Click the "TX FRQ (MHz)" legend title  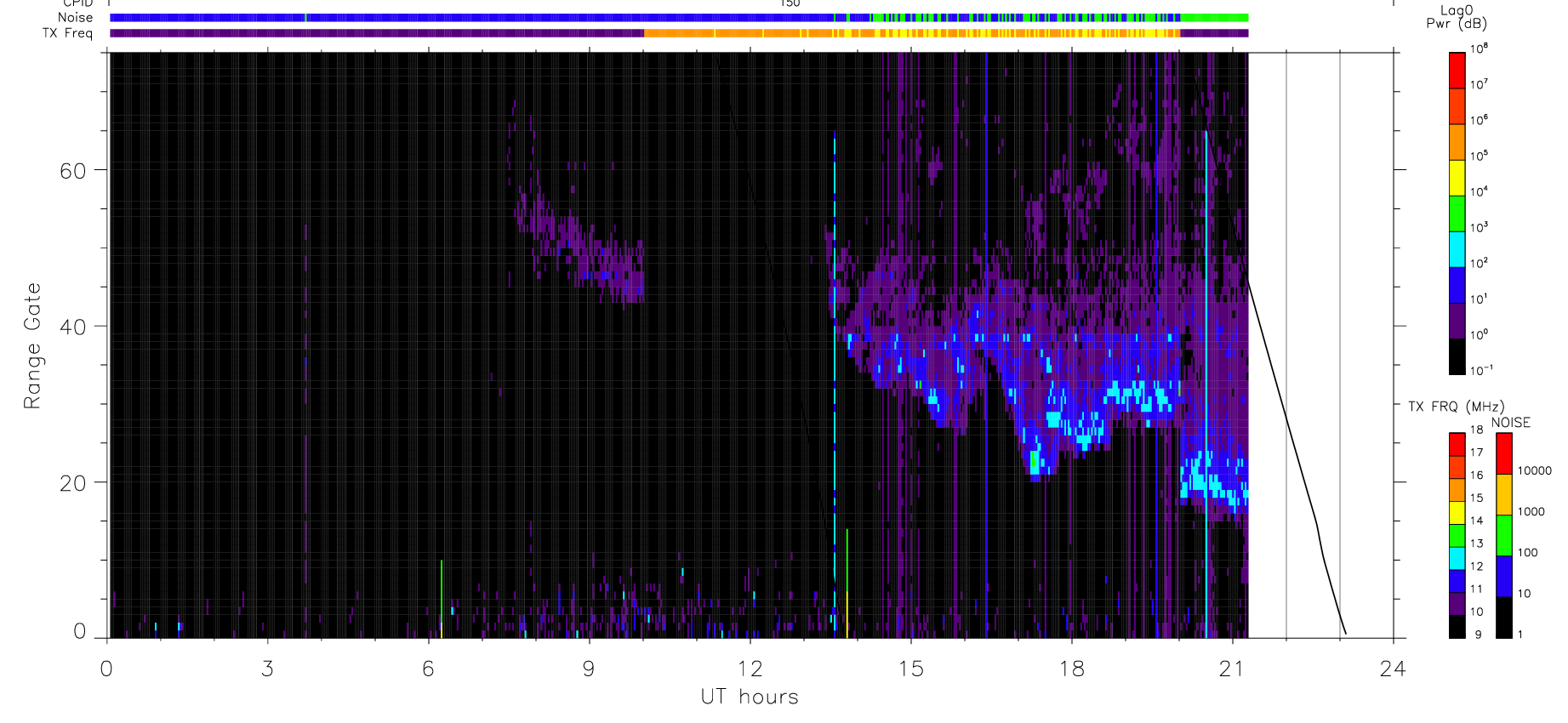point(1456,407)
